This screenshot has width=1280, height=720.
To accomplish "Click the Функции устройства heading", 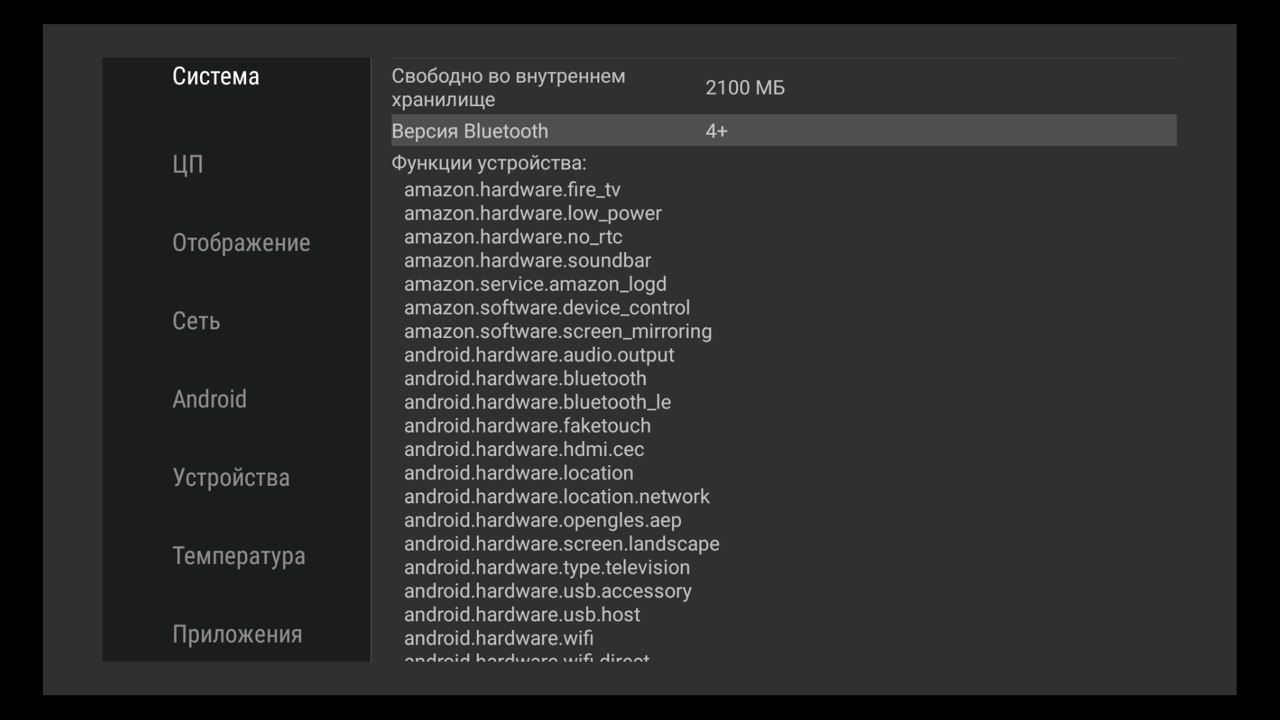I will (x=489, y=163).
